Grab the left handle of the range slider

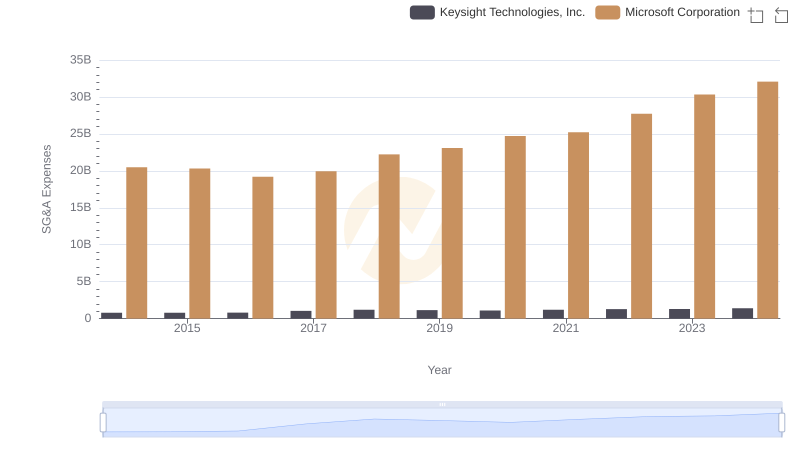pos(103,423)
